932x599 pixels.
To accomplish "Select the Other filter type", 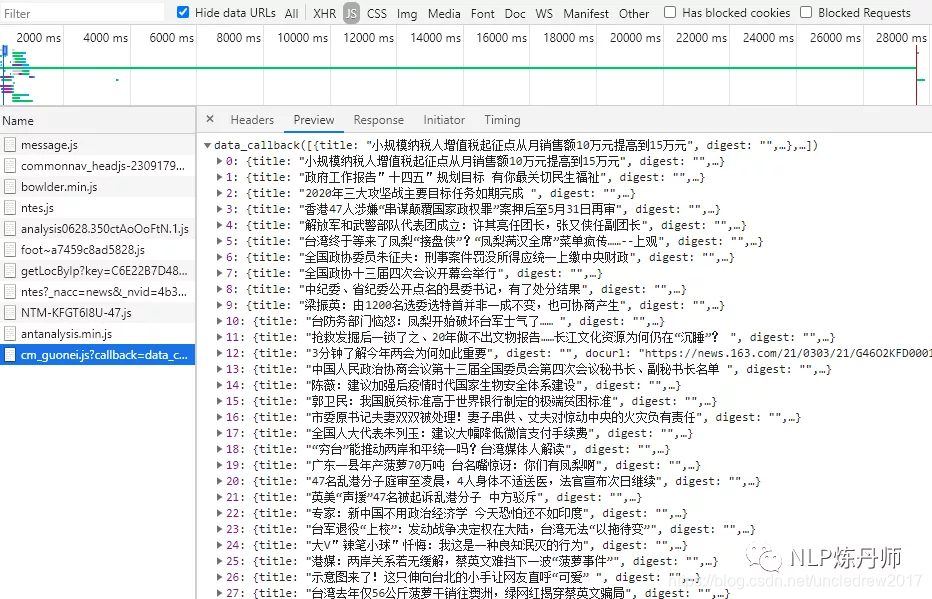I will pyautogui.click(x=634, y=13).
